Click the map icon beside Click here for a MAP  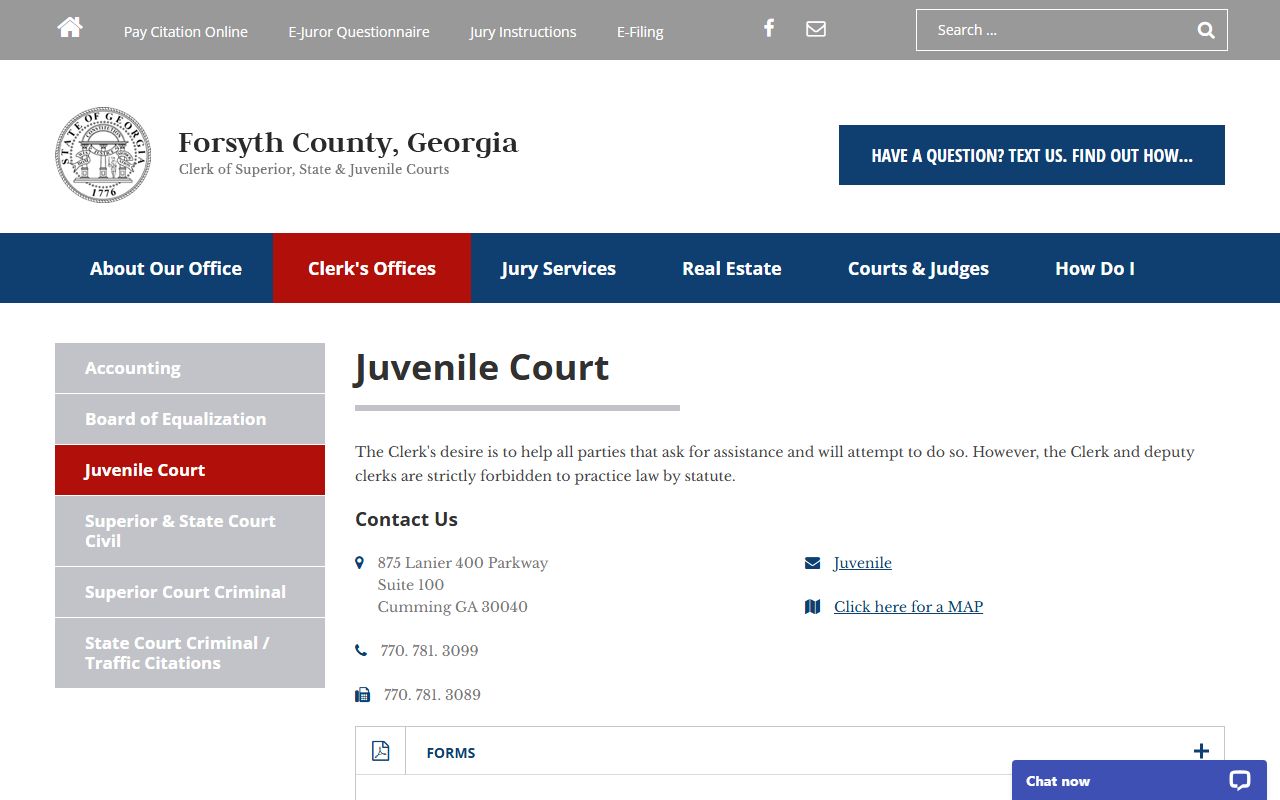(812, 607)
